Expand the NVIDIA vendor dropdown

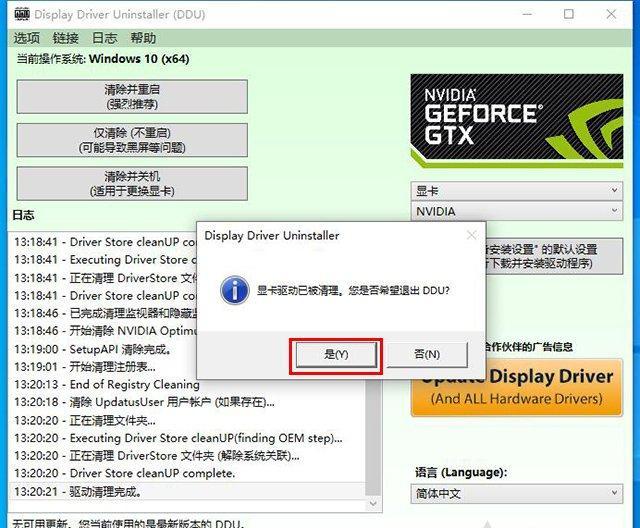point(517,211)
